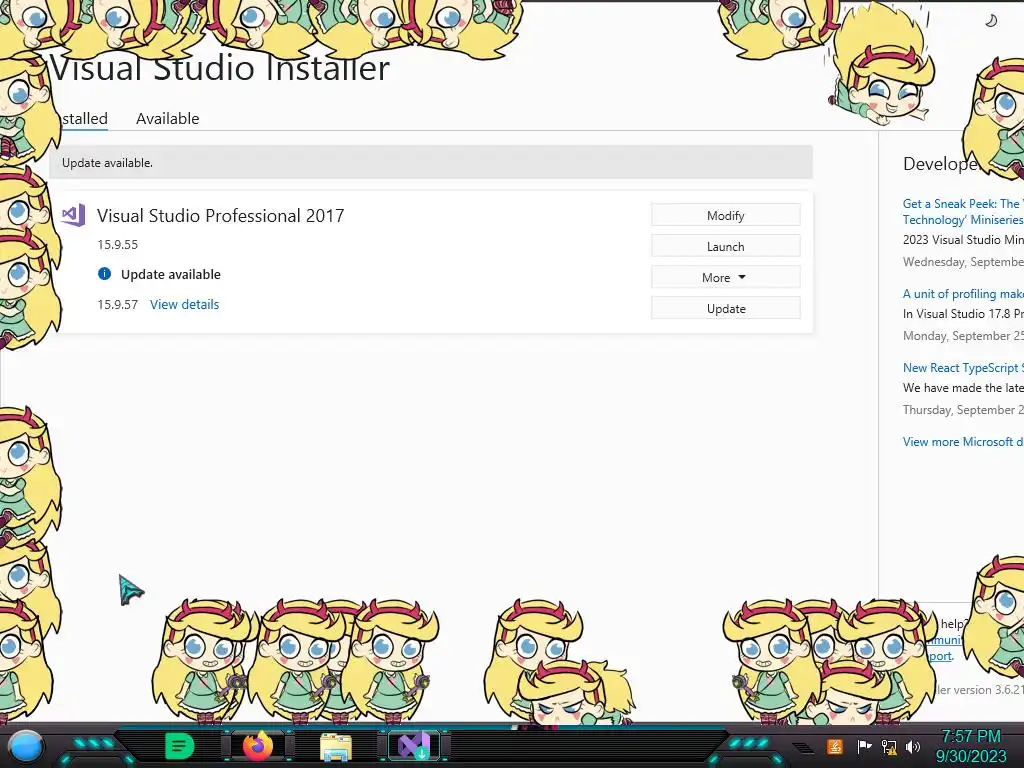Toggle the moon theme icon at top right

tap(991, 21)
